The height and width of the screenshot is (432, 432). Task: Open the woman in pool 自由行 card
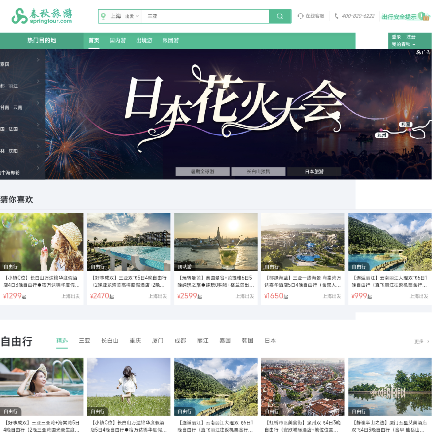click(41, 395)
